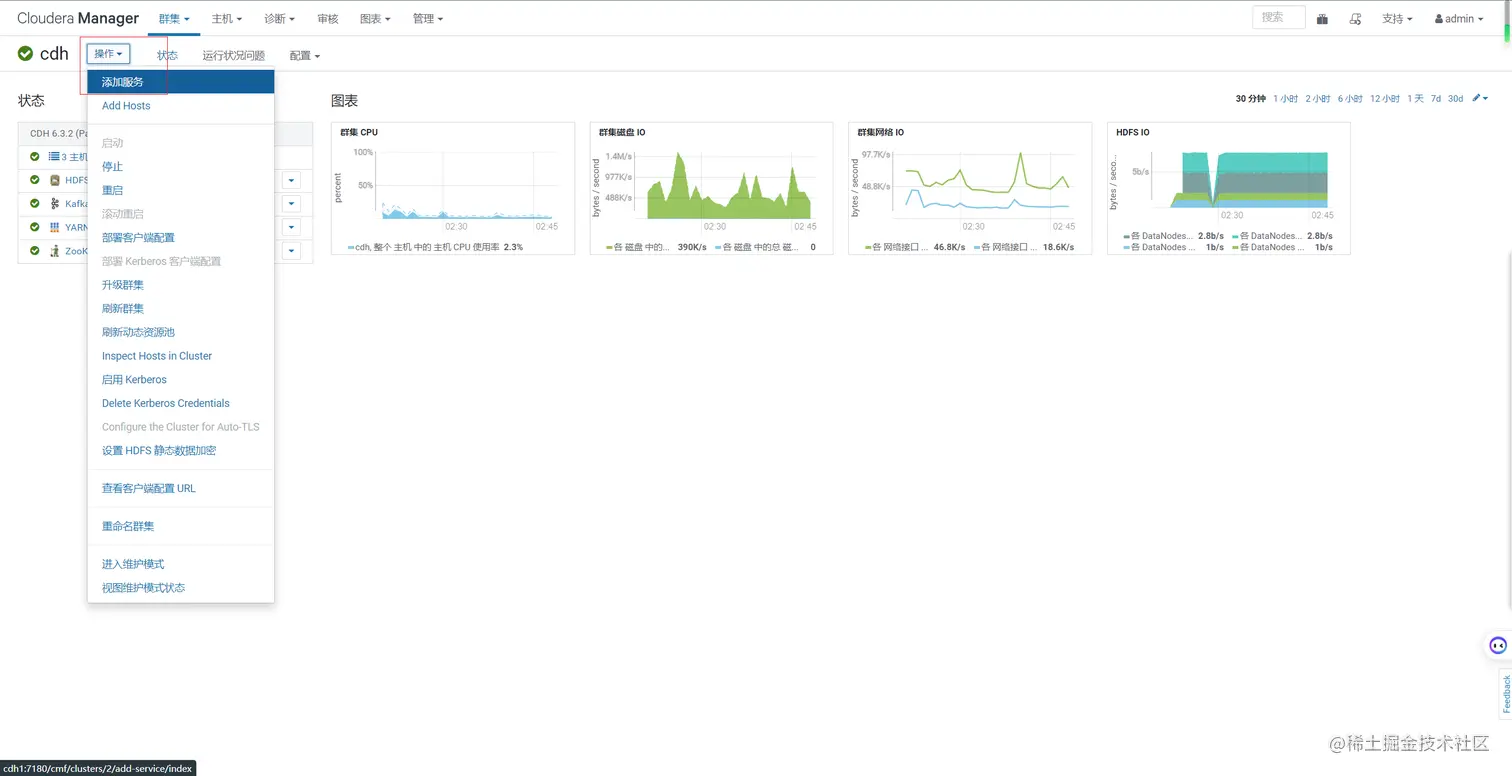Set chart range to 2 小时
Screen dimensions: 1512x776
(1318, 99)
